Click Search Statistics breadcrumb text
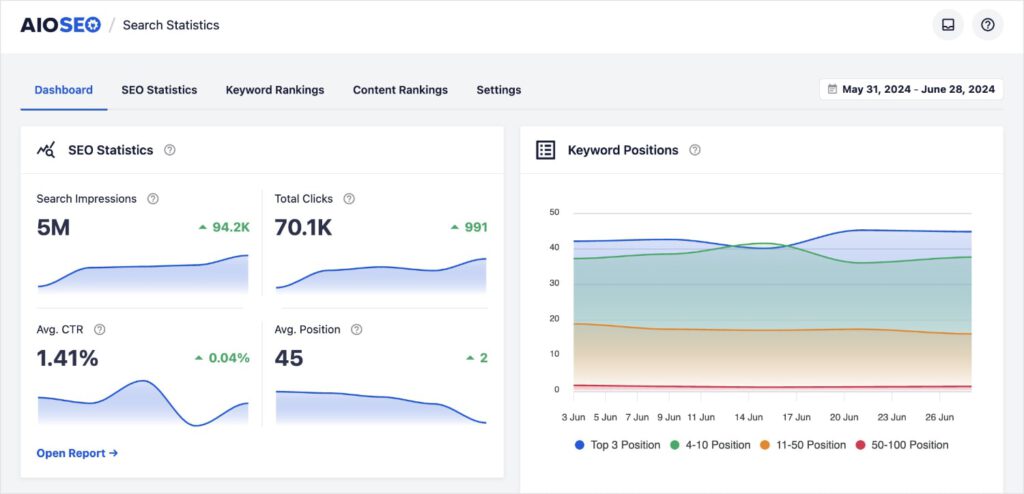1024x494 pixels. coord(171,25)
